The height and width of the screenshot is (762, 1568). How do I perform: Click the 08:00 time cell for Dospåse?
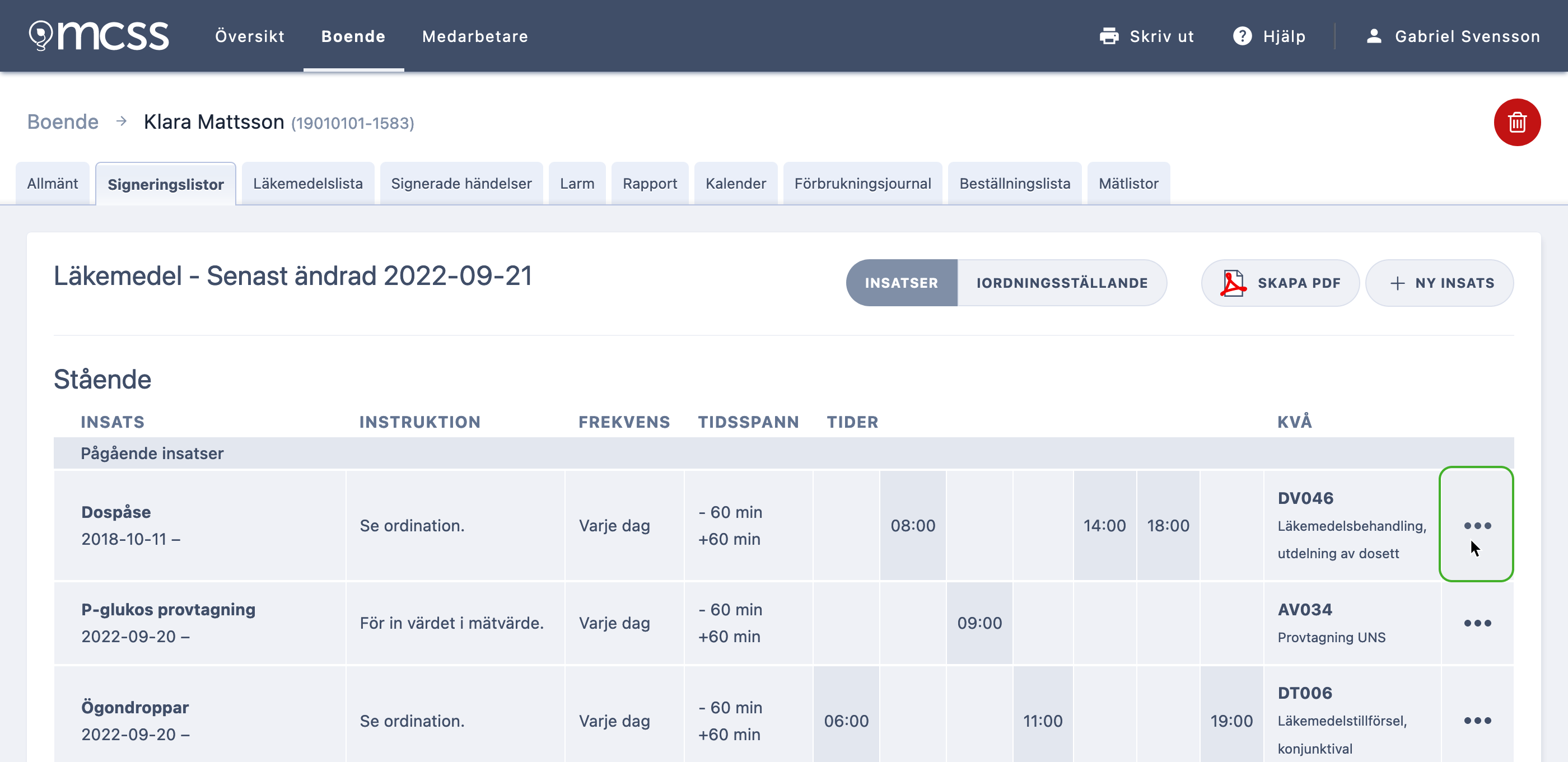pyautogui.click(x=912, y=525)
